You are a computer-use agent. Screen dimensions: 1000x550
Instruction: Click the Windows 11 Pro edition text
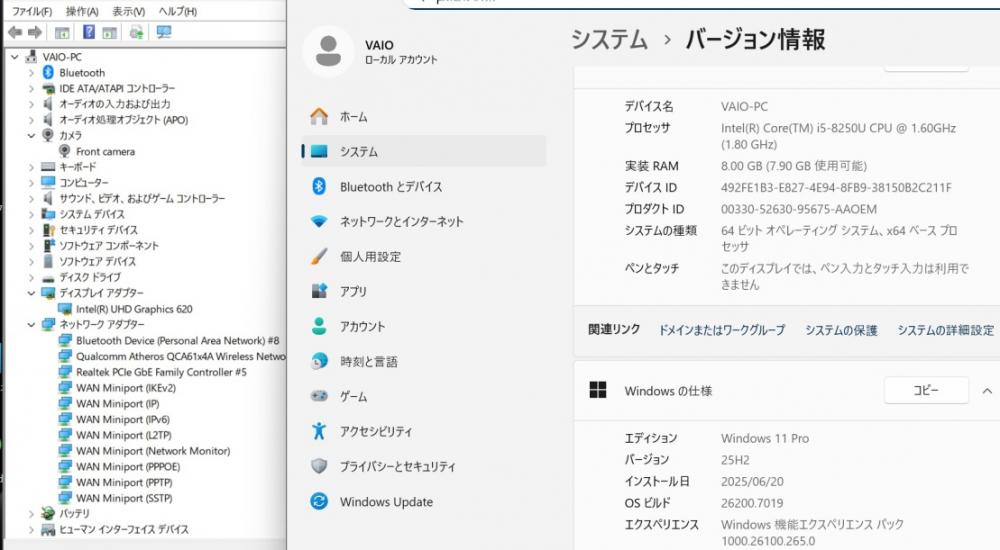tap(765, 438)
